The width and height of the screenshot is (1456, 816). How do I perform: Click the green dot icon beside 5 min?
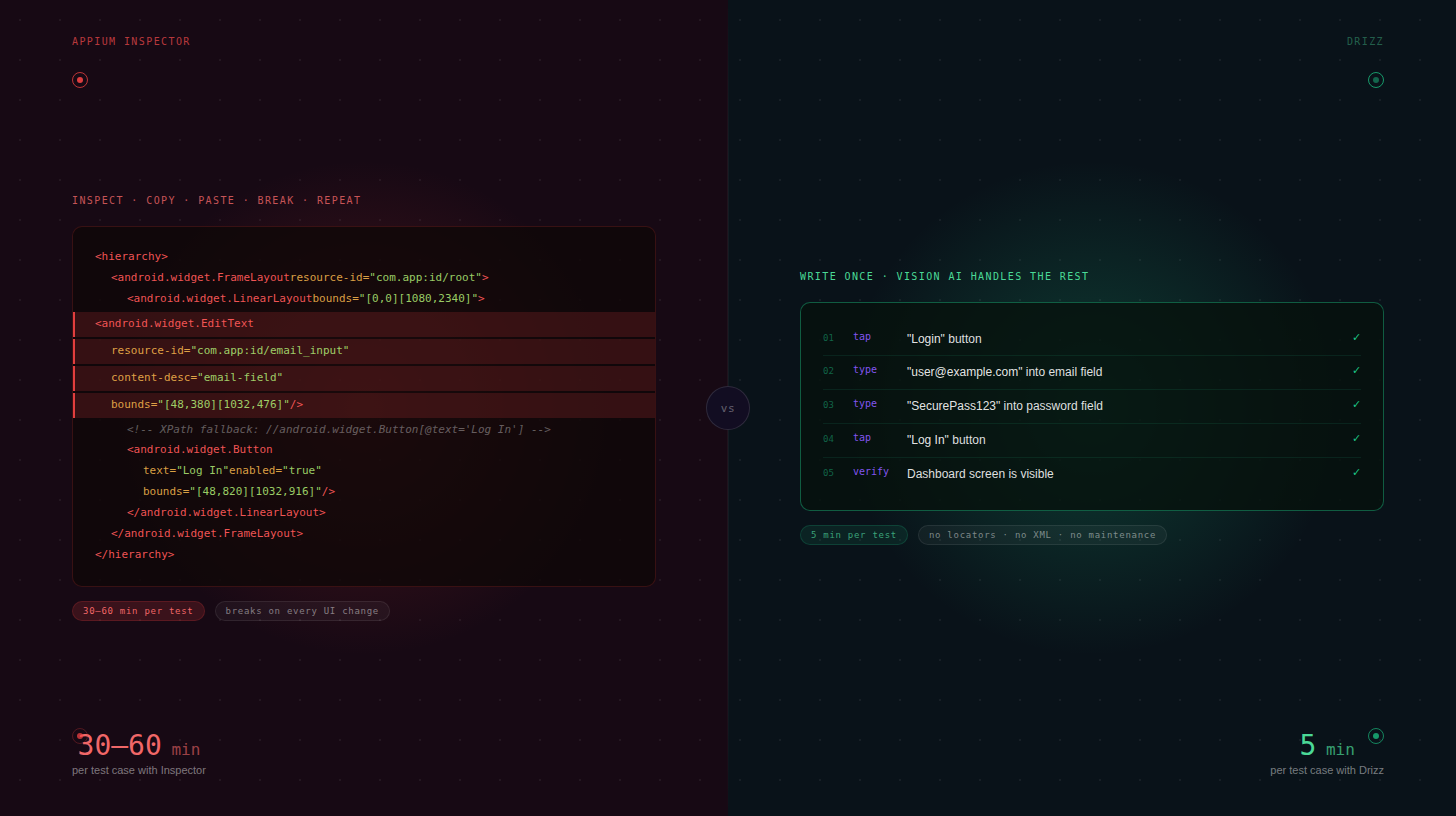click(1376, 736)
